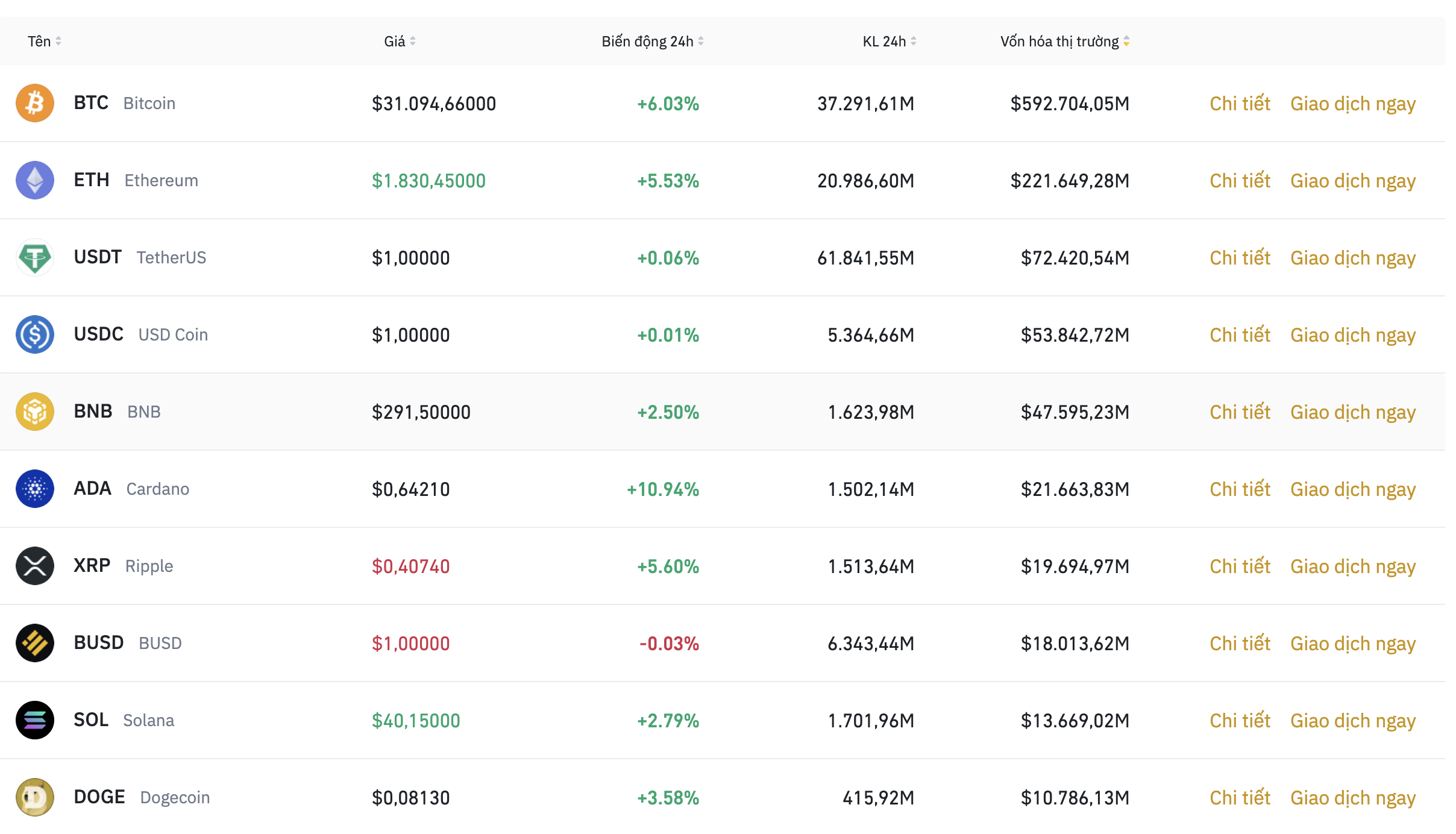This screenshot has width=1456, height=834.
Task: Sort by Biến động 24h column
Action: coord(653,41)
